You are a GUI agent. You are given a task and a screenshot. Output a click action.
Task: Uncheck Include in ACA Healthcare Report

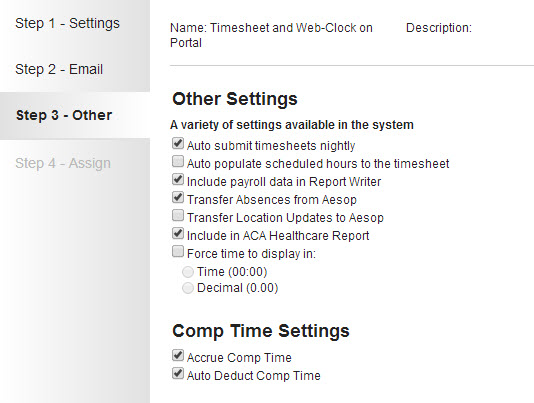click(x=178, y=234)
